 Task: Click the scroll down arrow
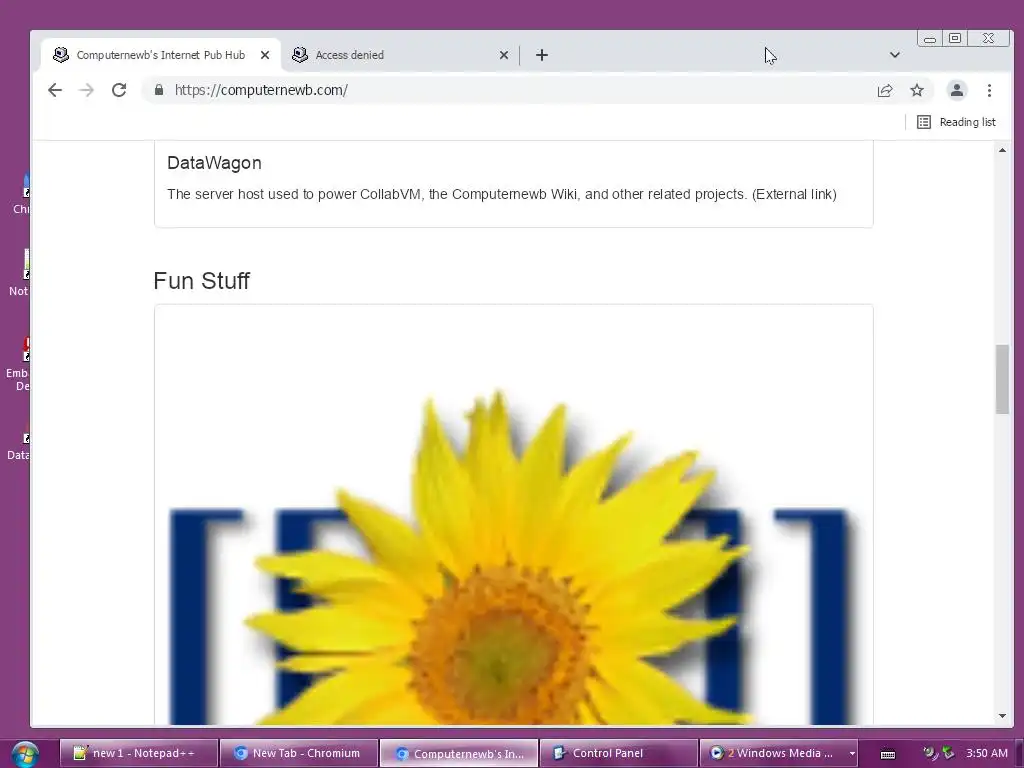(x=1002, y=716)
